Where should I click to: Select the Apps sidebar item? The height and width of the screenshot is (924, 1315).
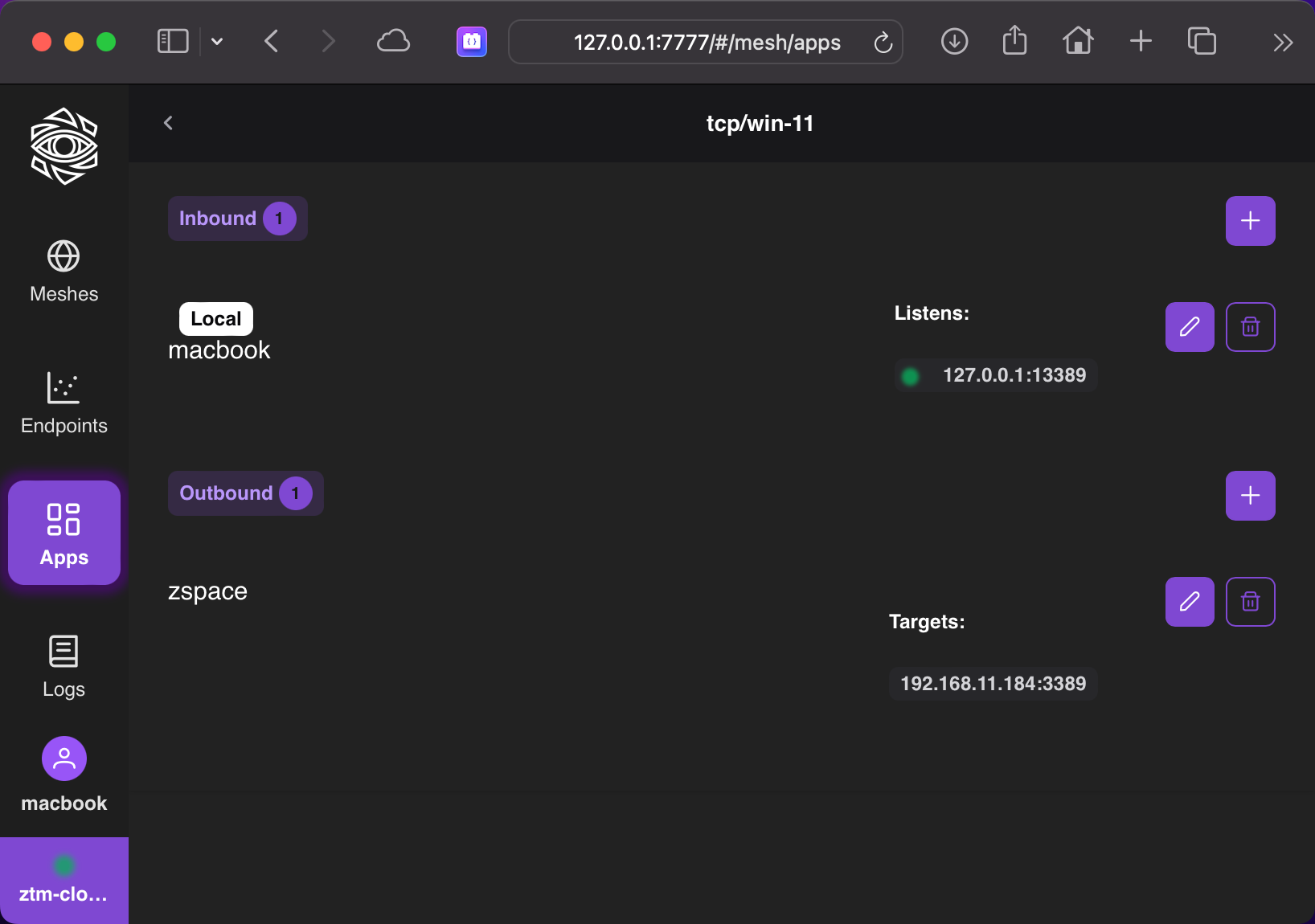63,533
